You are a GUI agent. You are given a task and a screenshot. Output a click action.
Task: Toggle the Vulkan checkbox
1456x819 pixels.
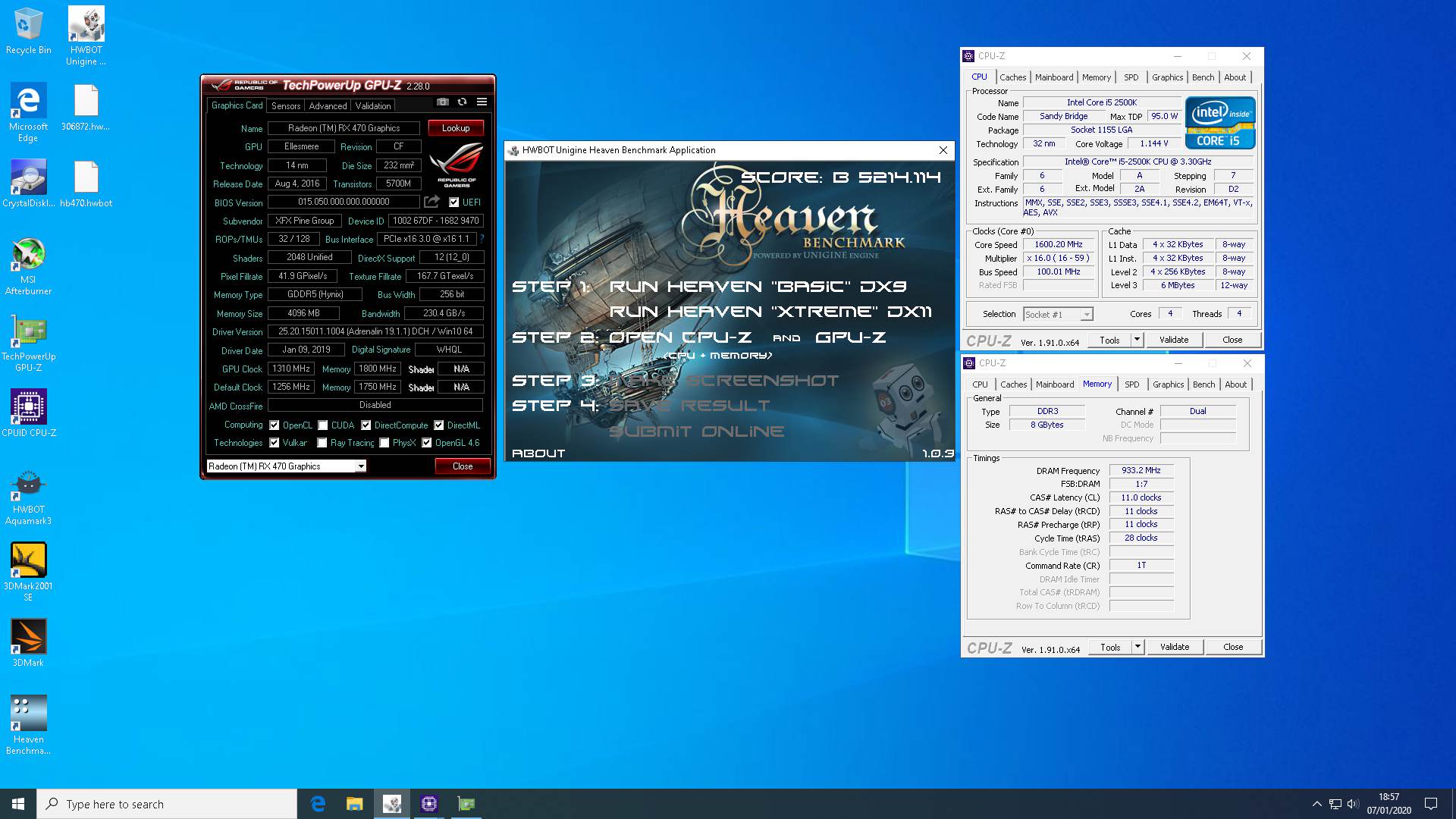click(275, 443)
